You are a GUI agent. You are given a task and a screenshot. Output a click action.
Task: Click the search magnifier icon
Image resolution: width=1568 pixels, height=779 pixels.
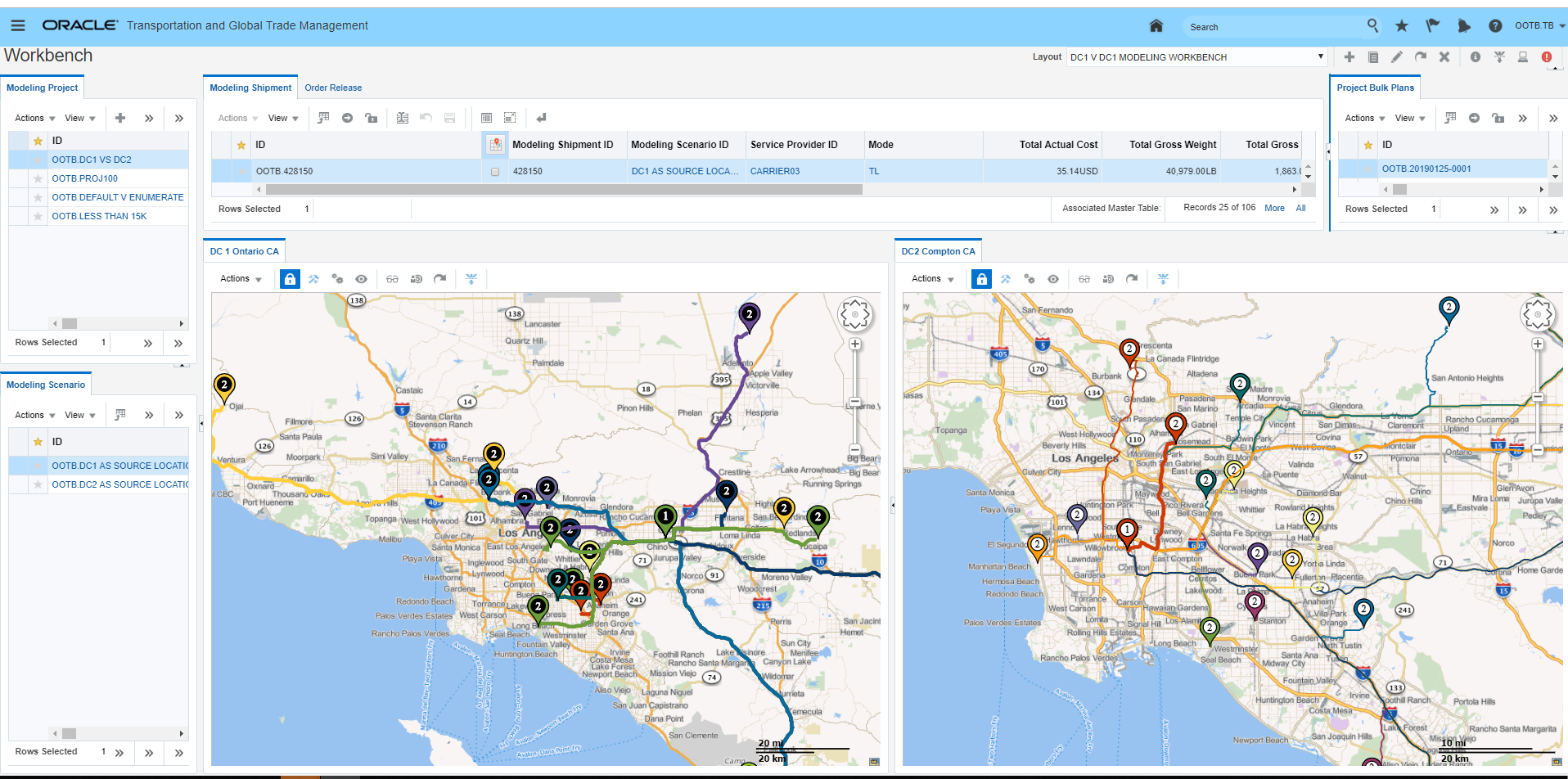pos(1372,25)
